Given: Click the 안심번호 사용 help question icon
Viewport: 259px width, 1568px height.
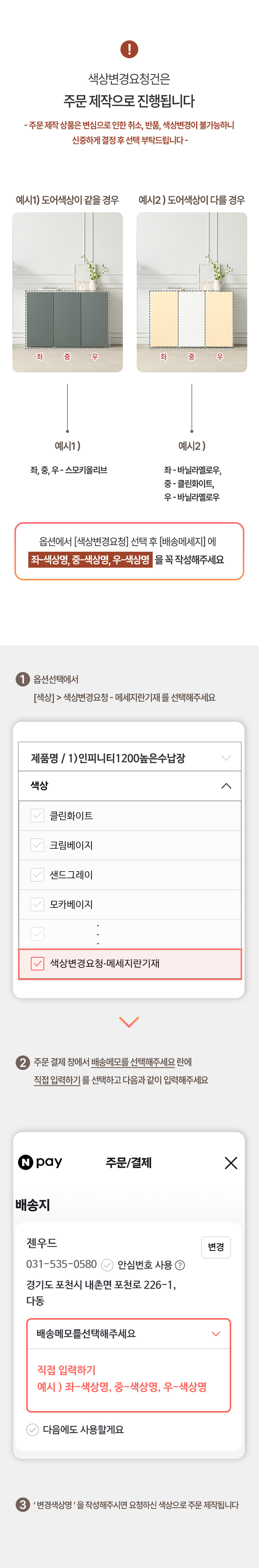Looking at the screenshot, I should [180, 1264].
